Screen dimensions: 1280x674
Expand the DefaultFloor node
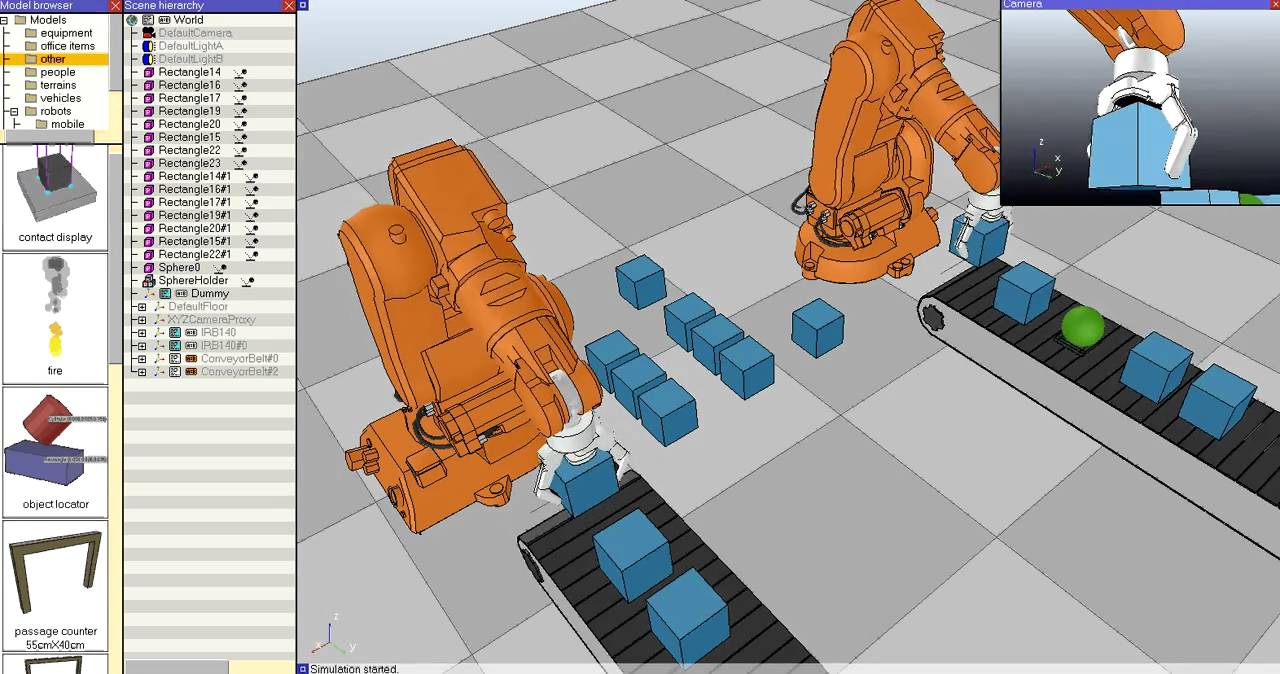point(142,306)
